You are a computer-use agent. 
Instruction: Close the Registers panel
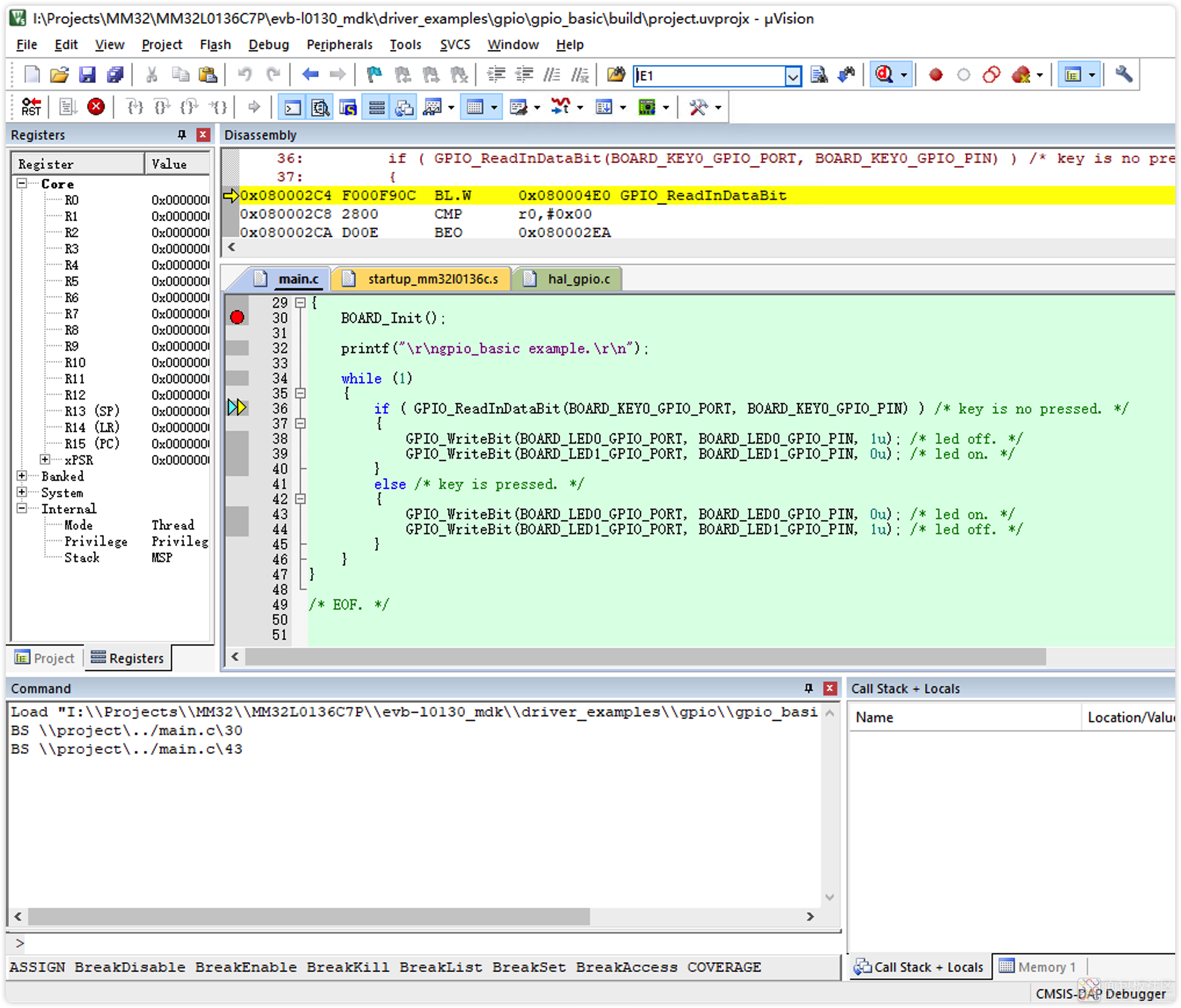(203, 135)
